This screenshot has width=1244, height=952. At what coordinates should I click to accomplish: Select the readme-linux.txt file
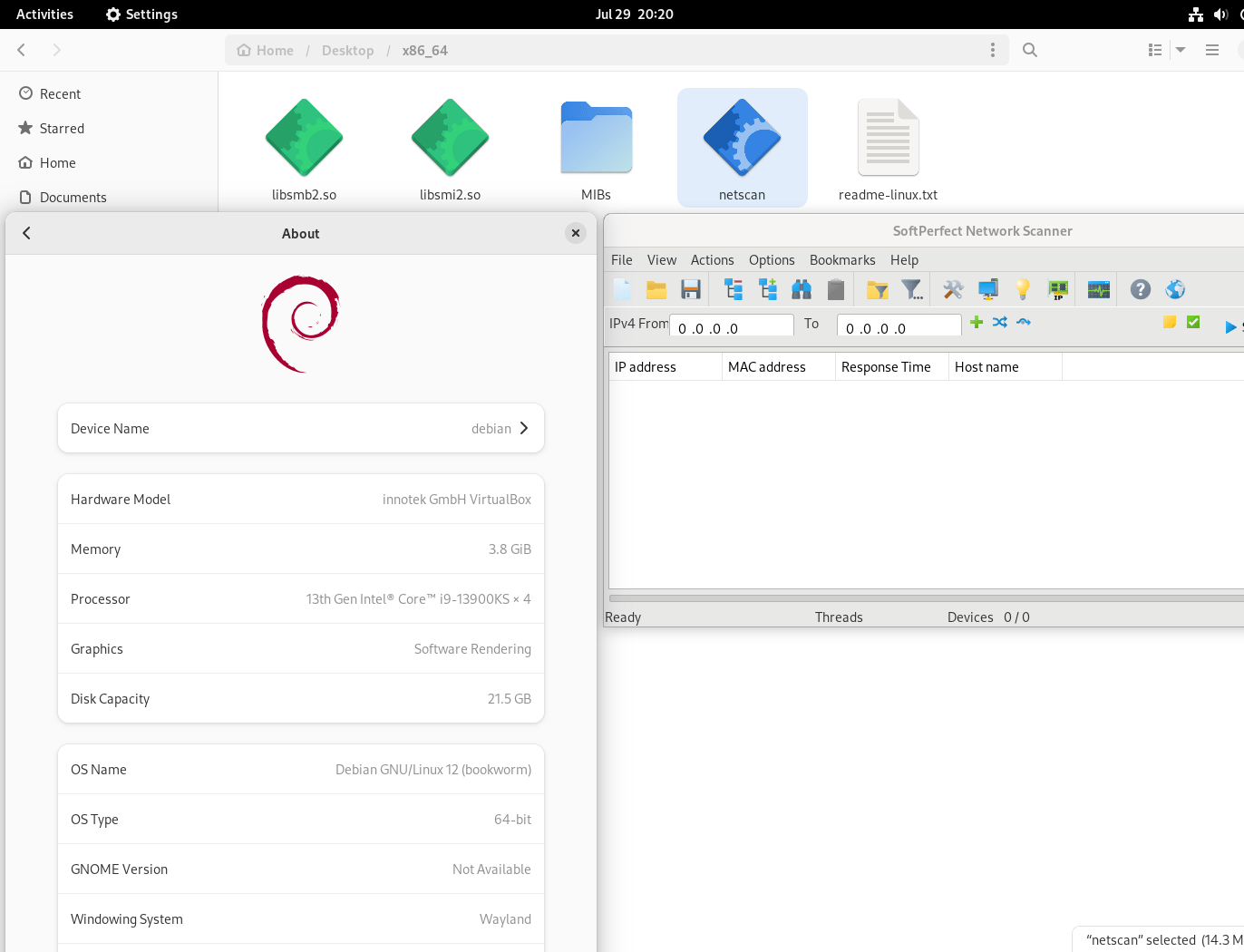(888, 149)
